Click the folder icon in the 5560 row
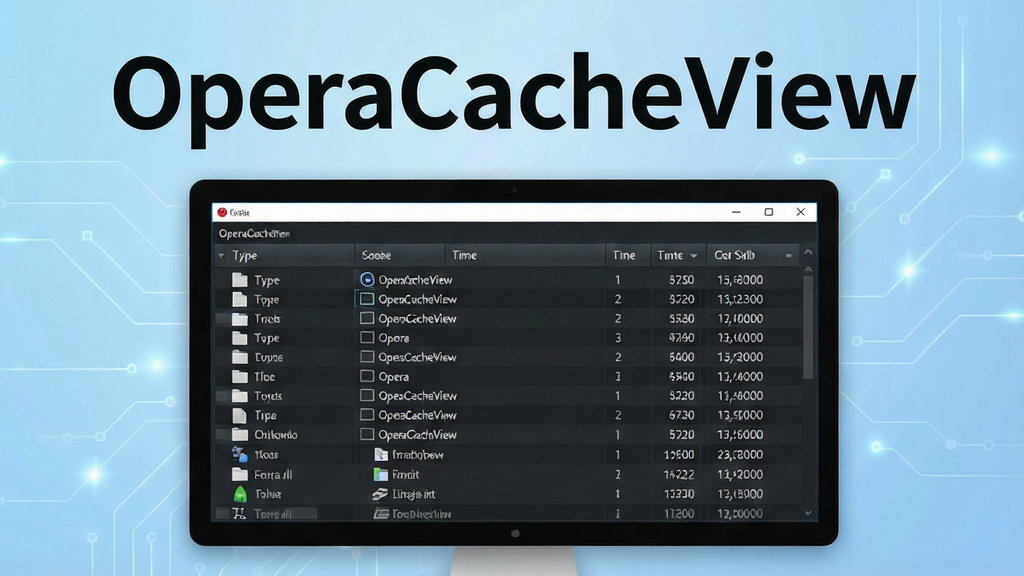The image size is (1024, 576). click(240, 377)
